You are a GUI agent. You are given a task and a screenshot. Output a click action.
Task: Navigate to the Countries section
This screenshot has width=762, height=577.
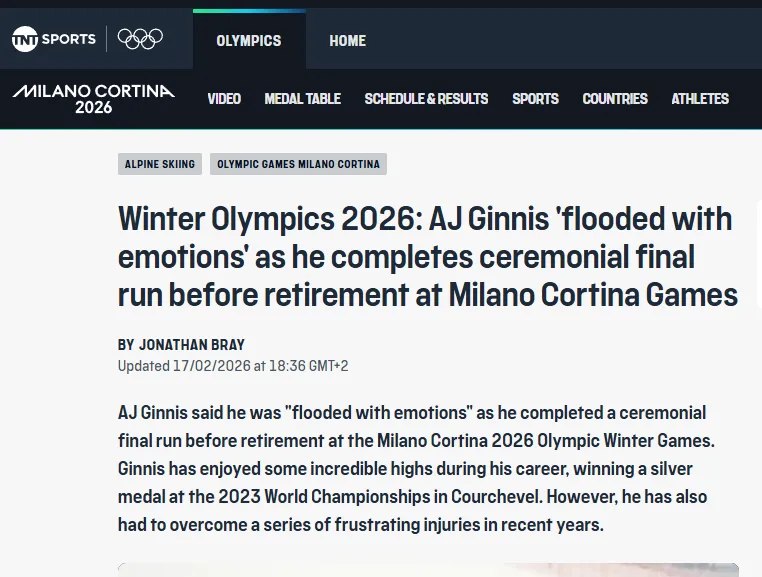pos(615,99)
